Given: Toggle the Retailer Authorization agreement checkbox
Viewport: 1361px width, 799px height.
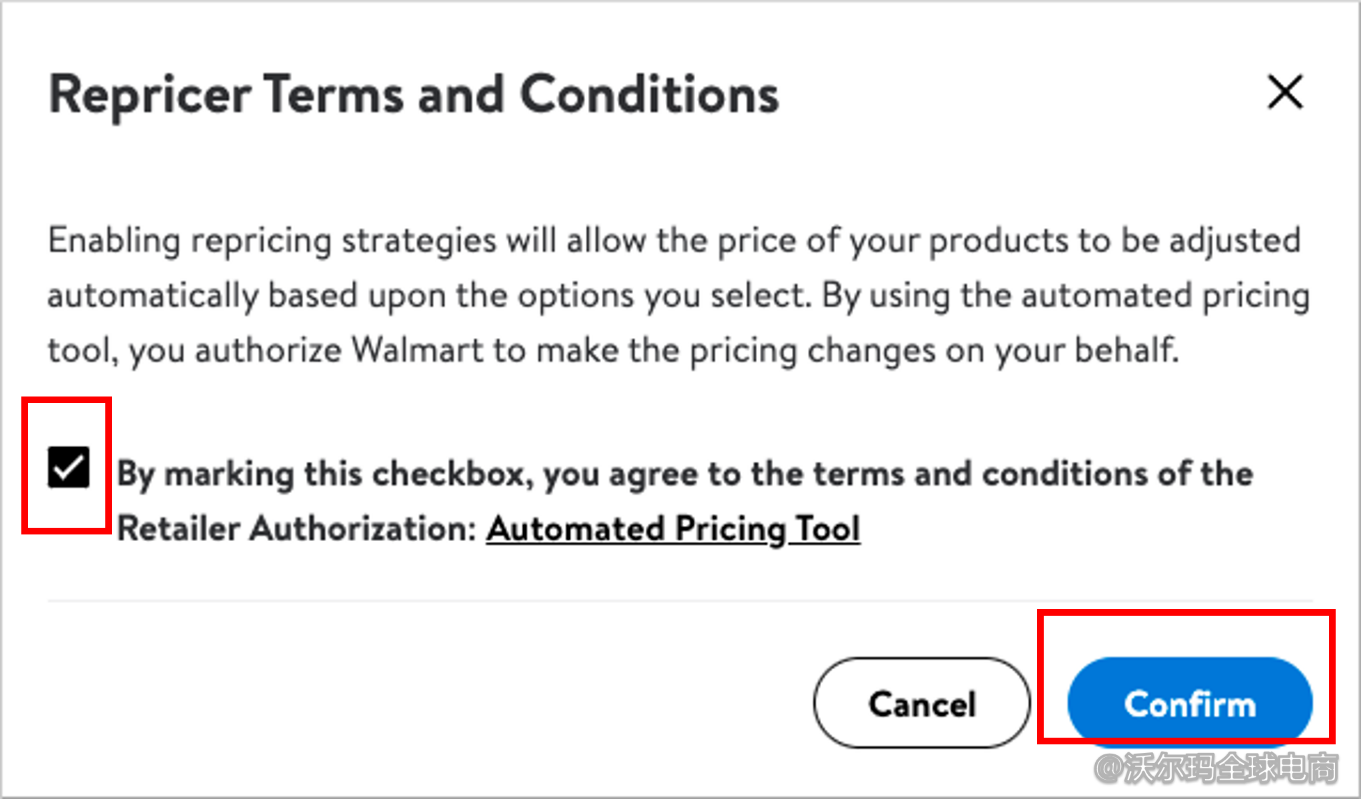Looking at the screenshot, I should pyautogui.click(x=66, y=466).
